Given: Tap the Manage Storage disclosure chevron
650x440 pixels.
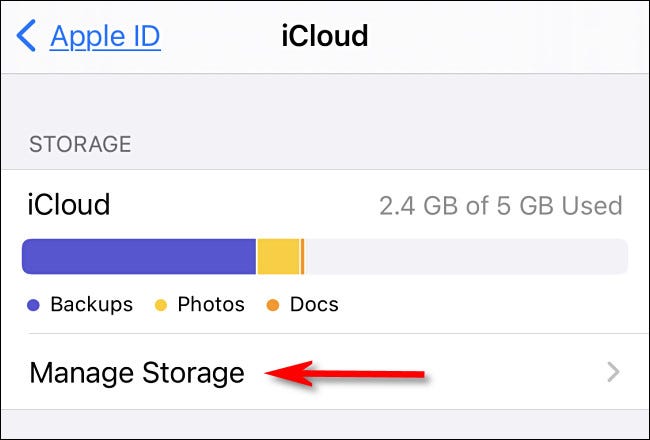Looking at the screenshot, I should pyautogui.click(x=614, y=373).
